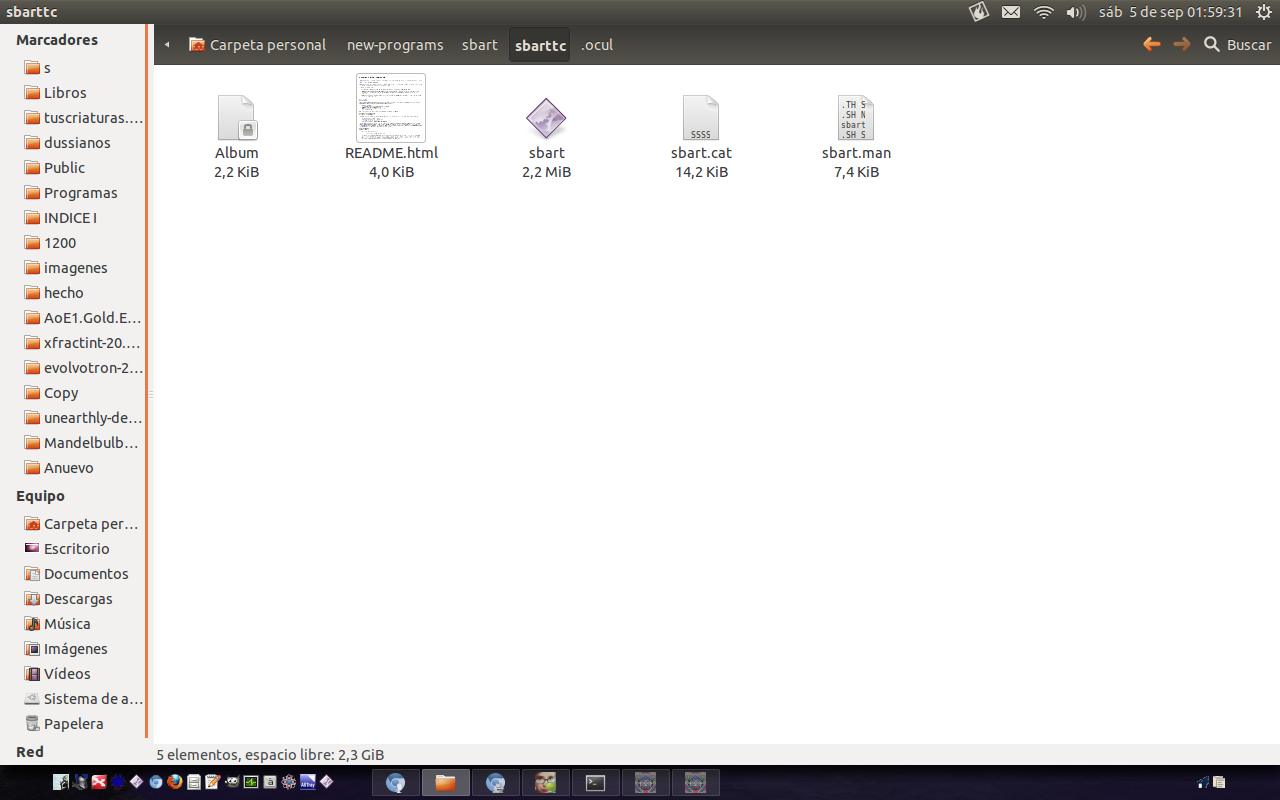1280x800 pixels.
Task: Select the Album locked file icon
Action: pyautogui.click(x=237, y=118)
